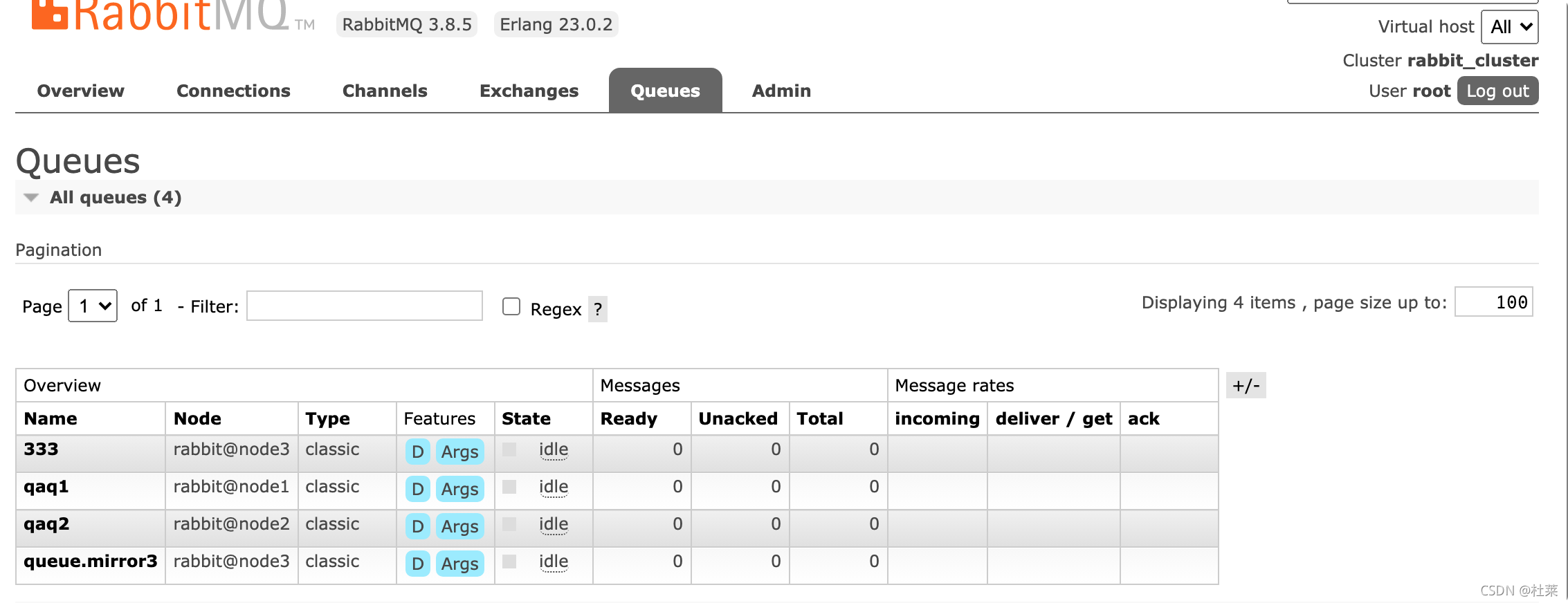This screenshot has width=1568, height=603.
Task: Sort by the Name column header
Action: click(51, 418)
